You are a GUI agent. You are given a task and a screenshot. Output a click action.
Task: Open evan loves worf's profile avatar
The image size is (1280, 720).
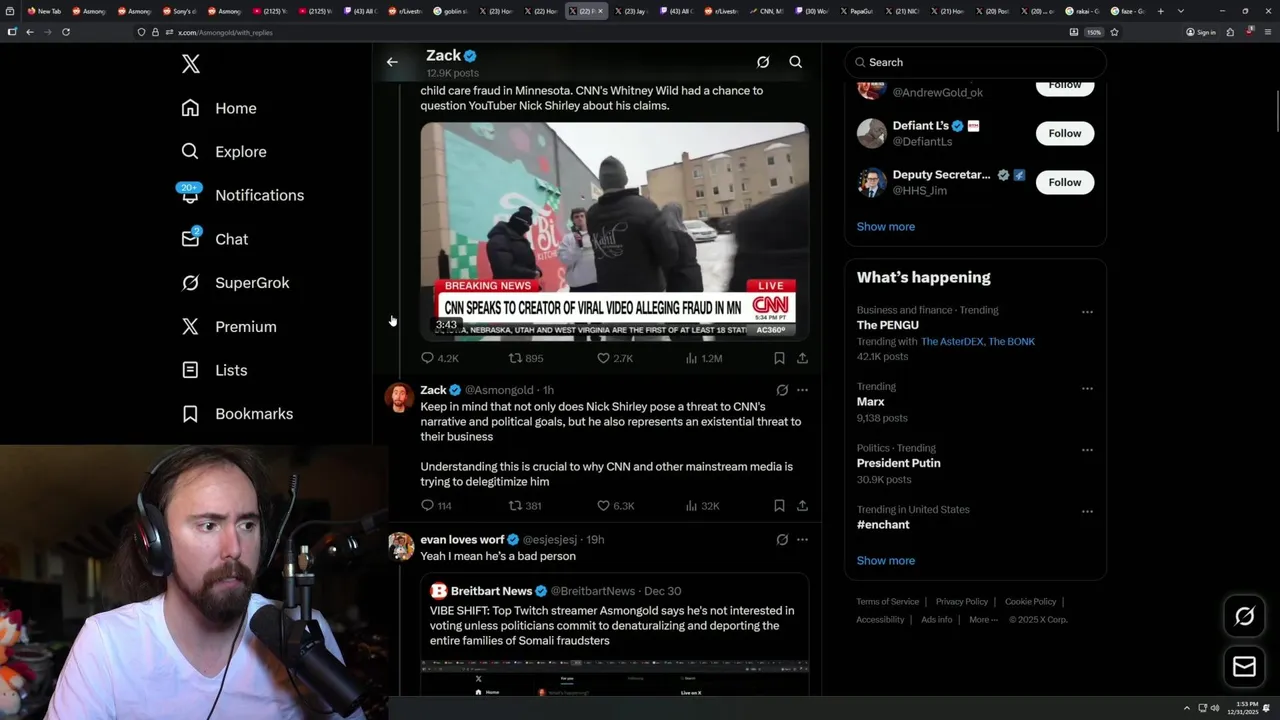400,546
